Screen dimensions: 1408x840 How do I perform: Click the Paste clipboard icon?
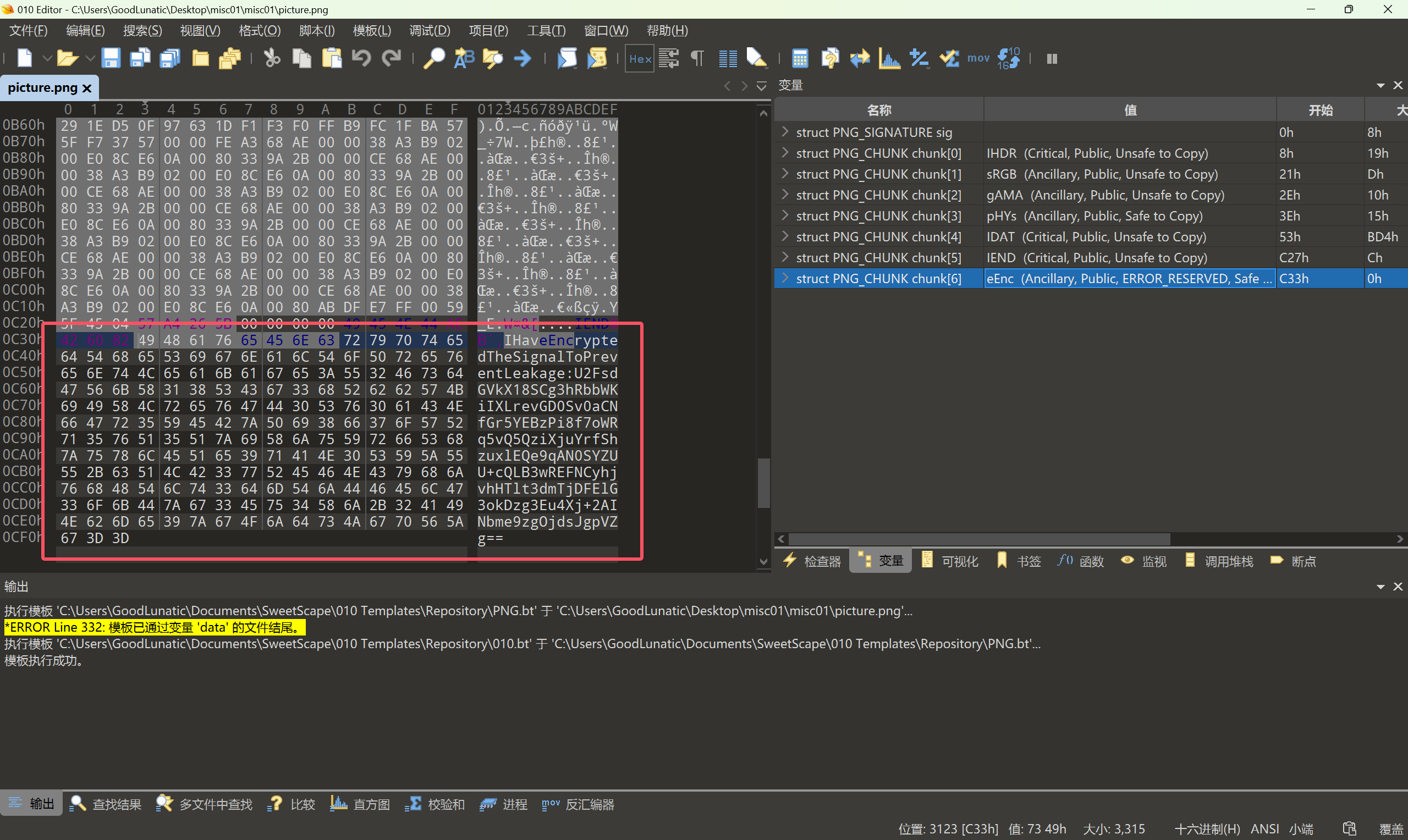click(x=332, y=58)
